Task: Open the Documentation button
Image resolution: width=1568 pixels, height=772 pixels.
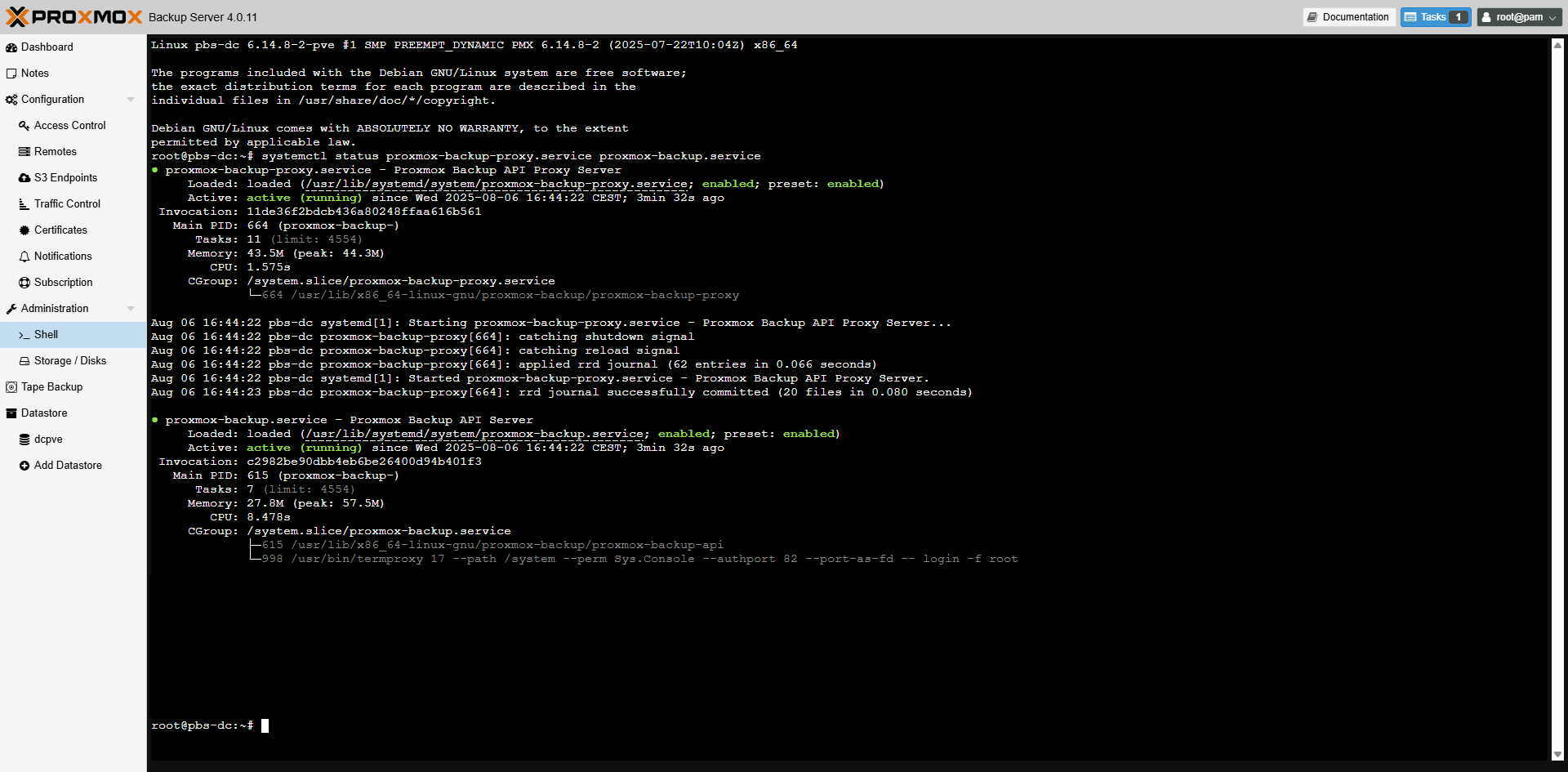Action: pyautogui.click(x=1347, y=17)
